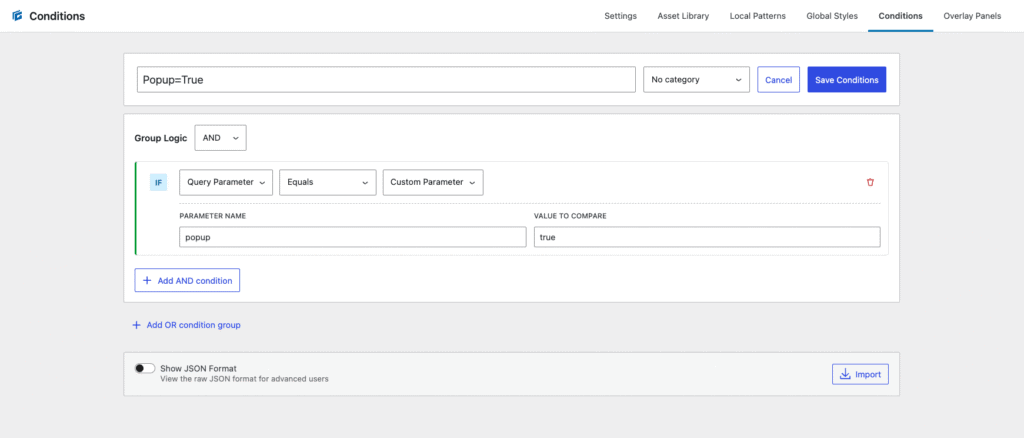Open the No category dropdown

[x=696, y=80]
